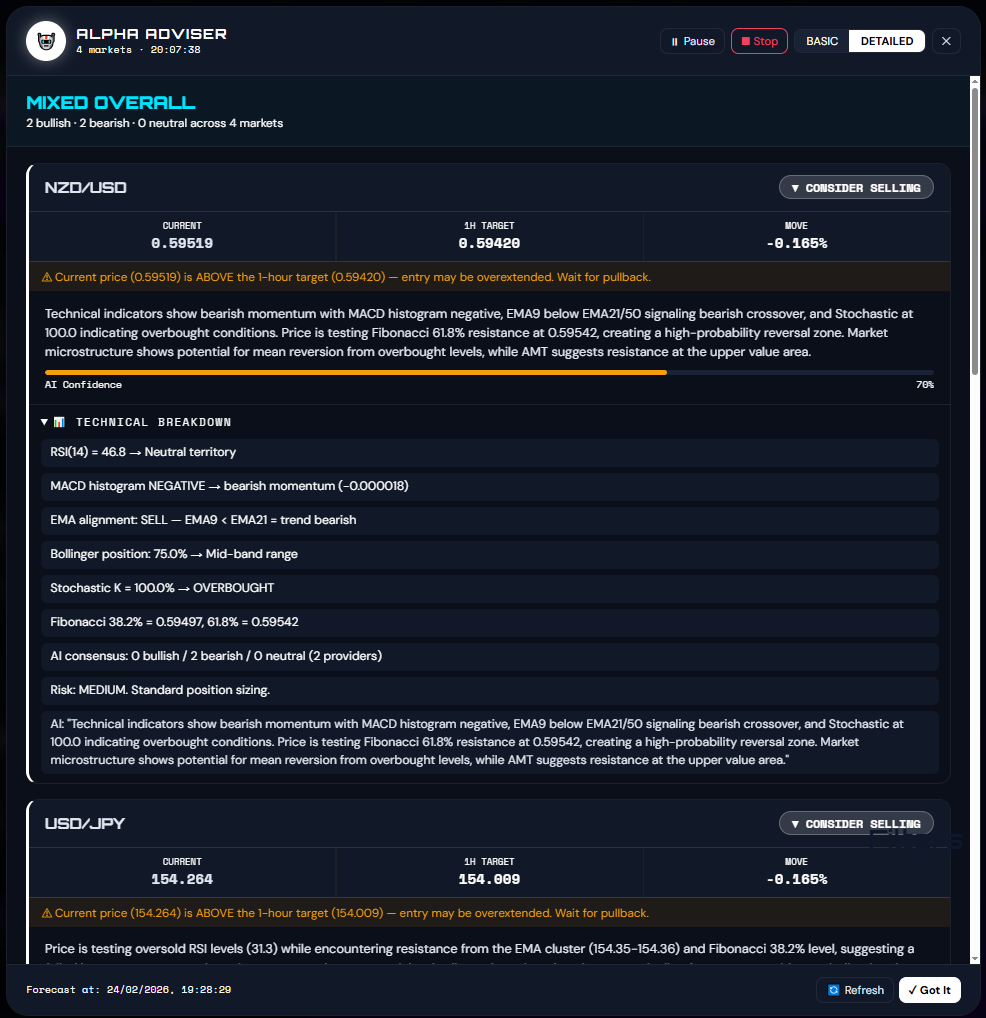Click the USD/JPY Consider Selling badge

coord(856,824)
